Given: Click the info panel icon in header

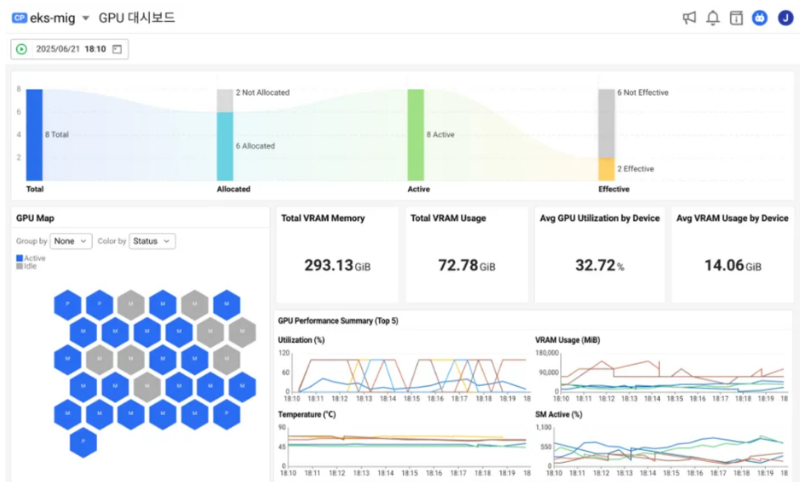Looking at the screenshot, I should (736, 18).
